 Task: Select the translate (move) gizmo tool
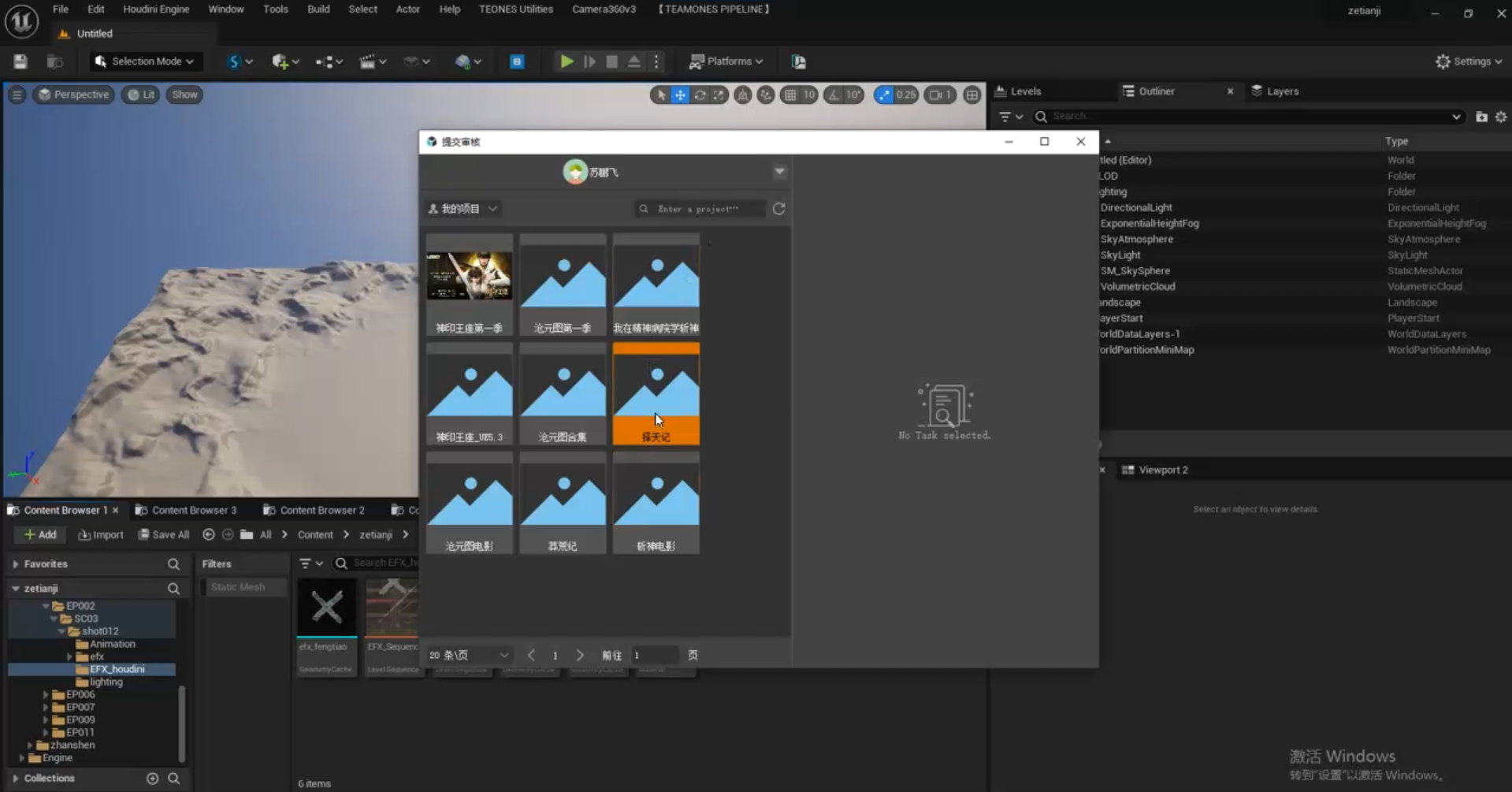click(x=680, y=95)
